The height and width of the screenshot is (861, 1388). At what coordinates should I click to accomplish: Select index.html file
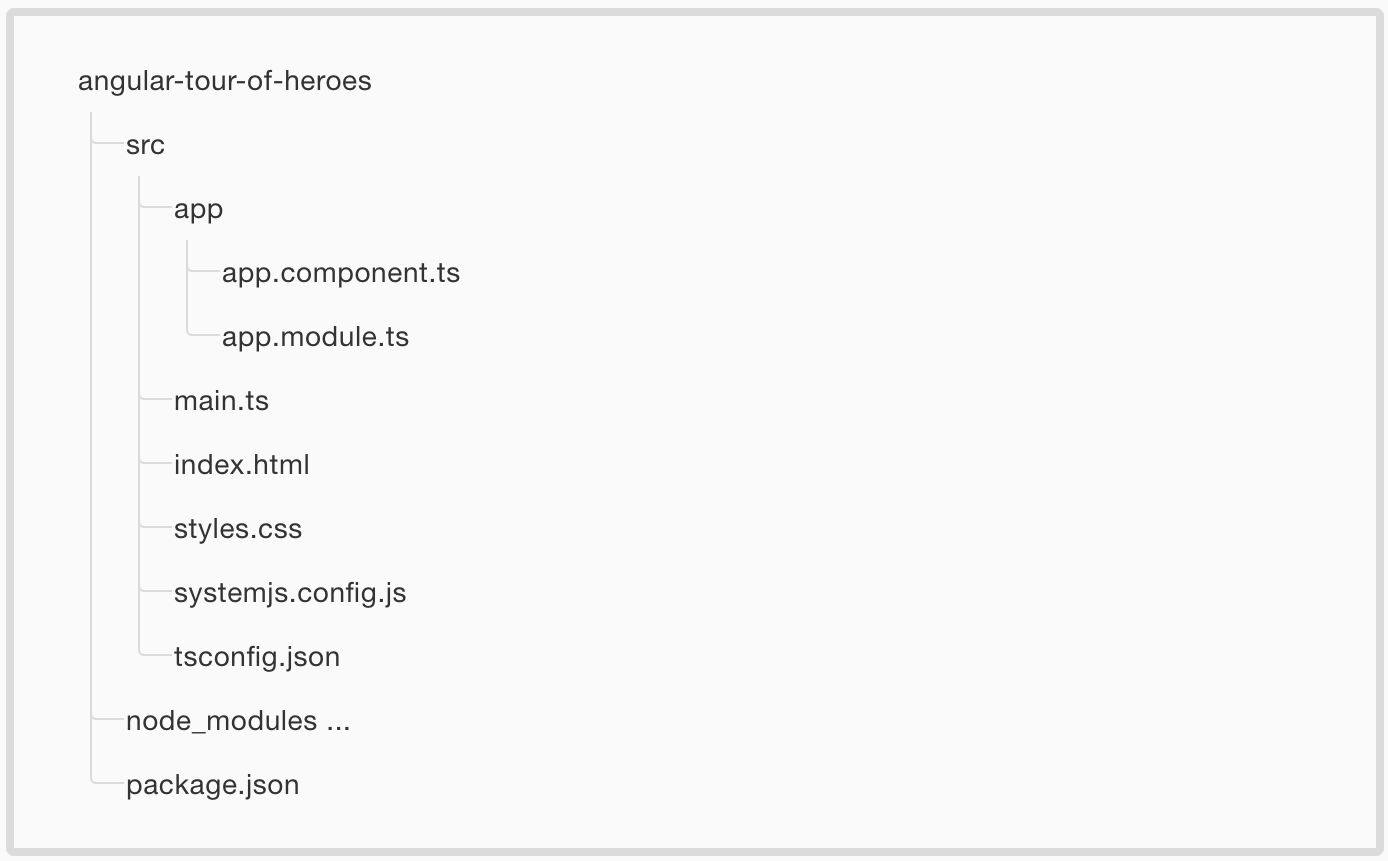coord(242,465)
